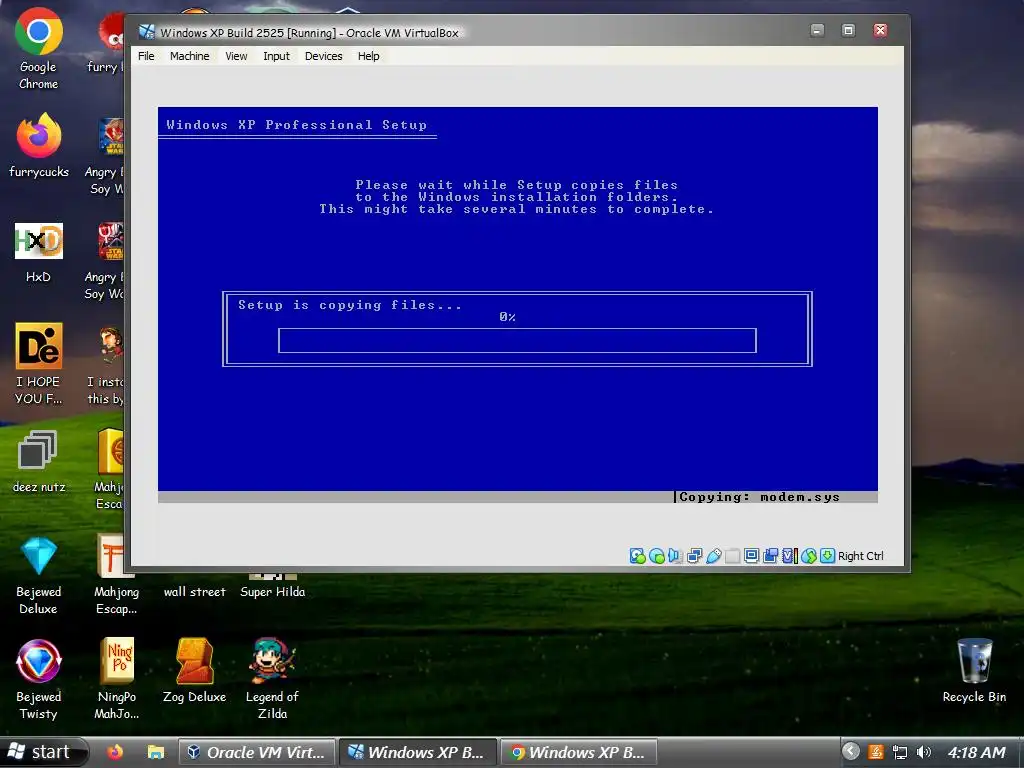Screen dimensions: 1024x768
Task: Click the 'Setup is copying files...' text
Action: [x=349, y=305]
